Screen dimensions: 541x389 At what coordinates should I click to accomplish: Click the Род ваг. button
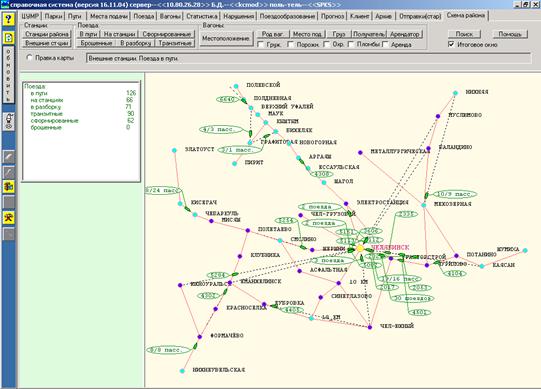[273, 34]
